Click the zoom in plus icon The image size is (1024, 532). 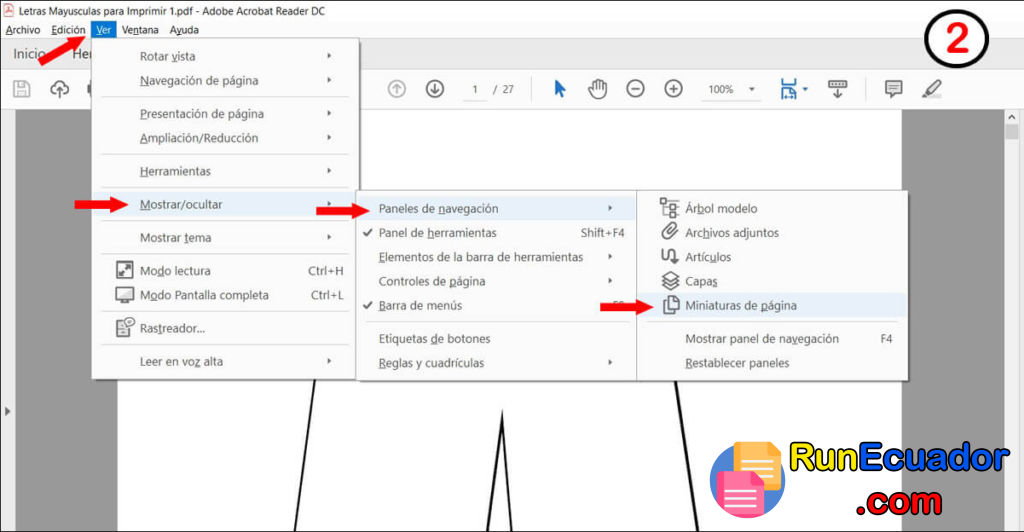[x=673, y=89]
